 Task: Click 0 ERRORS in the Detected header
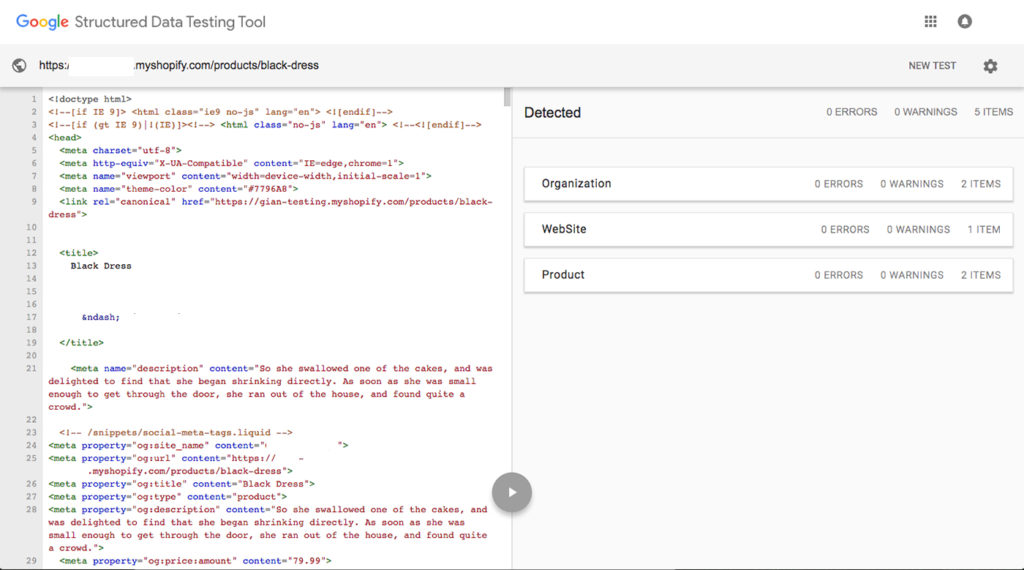pyautogui.click(x=852, y=112)
